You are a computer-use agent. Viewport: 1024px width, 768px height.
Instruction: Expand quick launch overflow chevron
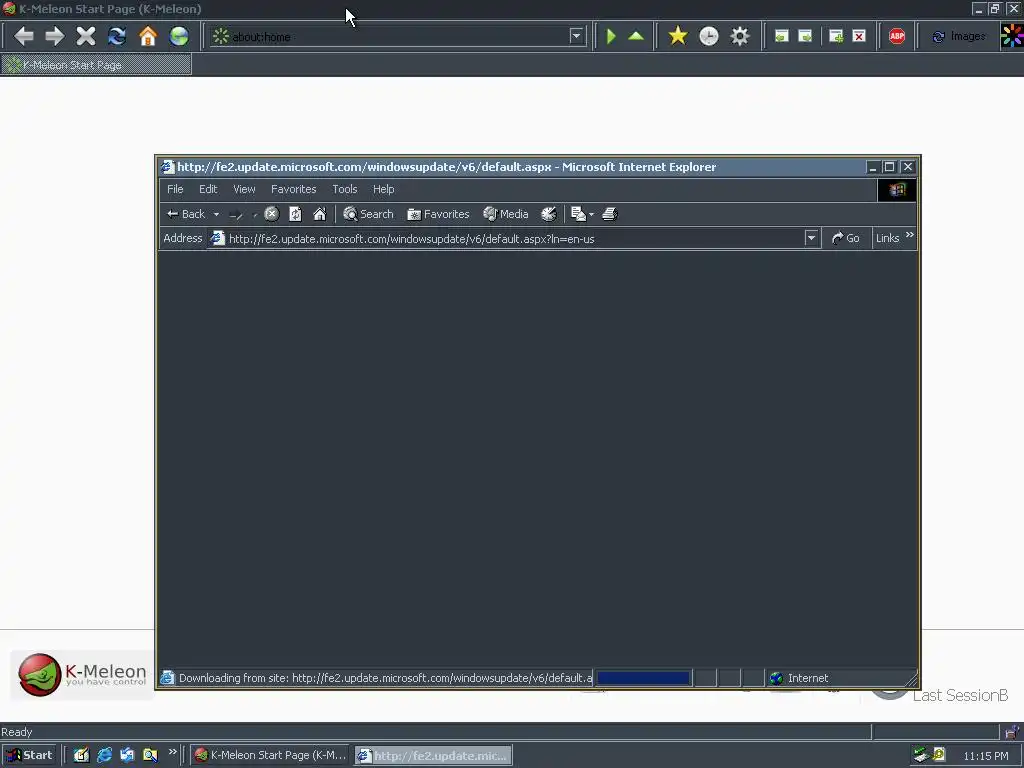point(172,752)
